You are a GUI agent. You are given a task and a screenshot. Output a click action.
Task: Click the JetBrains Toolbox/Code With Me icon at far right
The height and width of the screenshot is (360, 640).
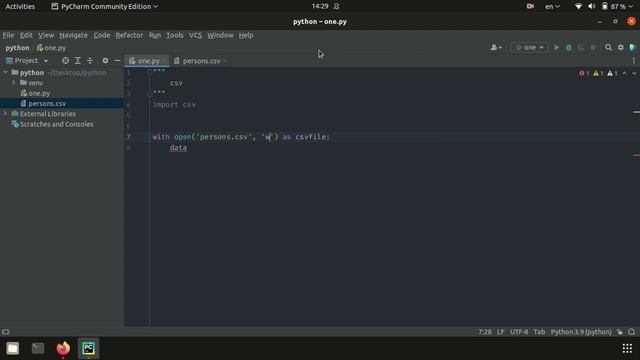633,48
